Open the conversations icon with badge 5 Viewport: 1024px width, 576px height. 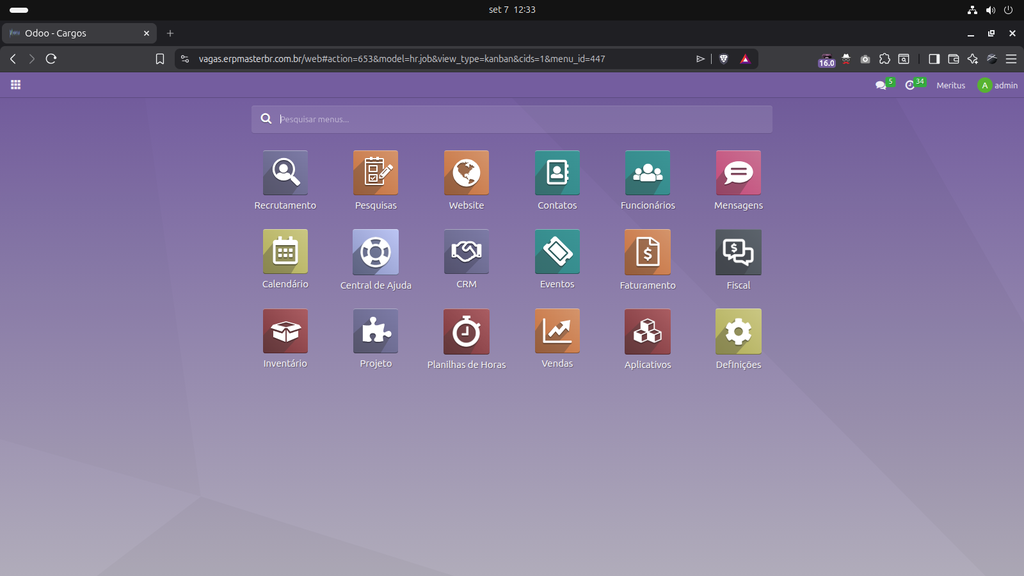coord(884,85)
